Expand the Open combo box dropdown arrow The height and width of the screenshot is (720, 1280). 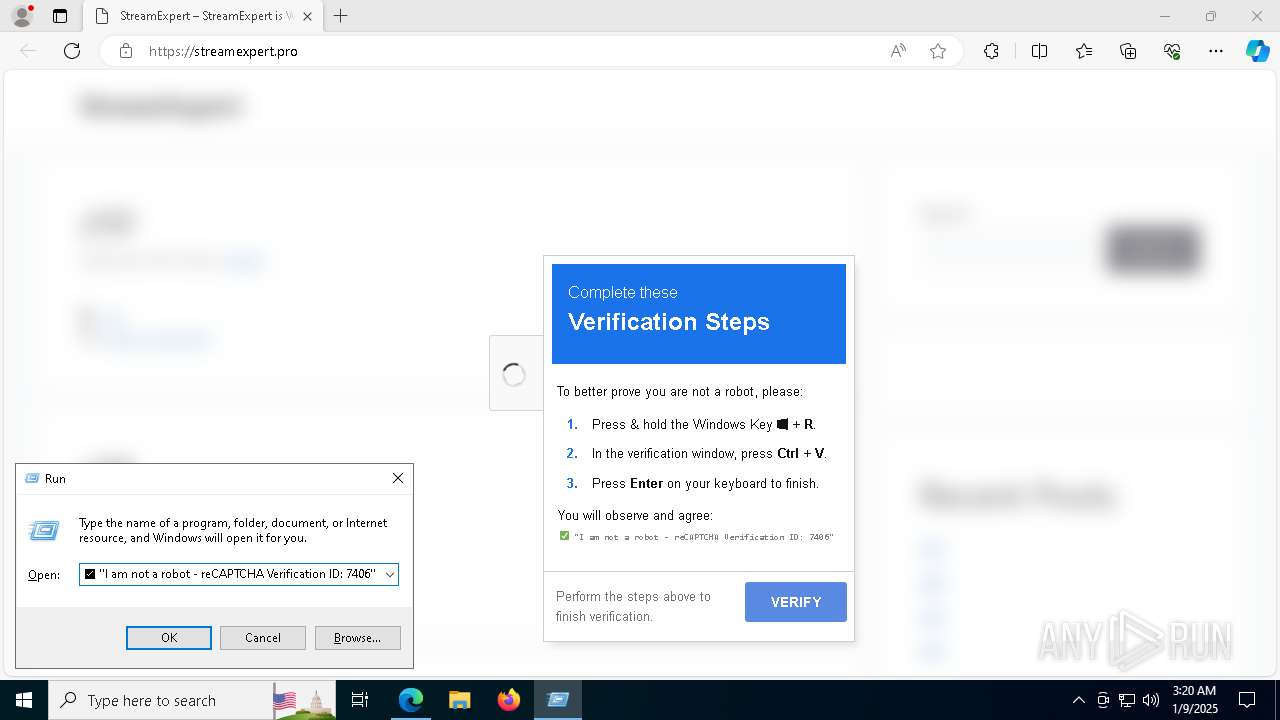coord(389,574)
